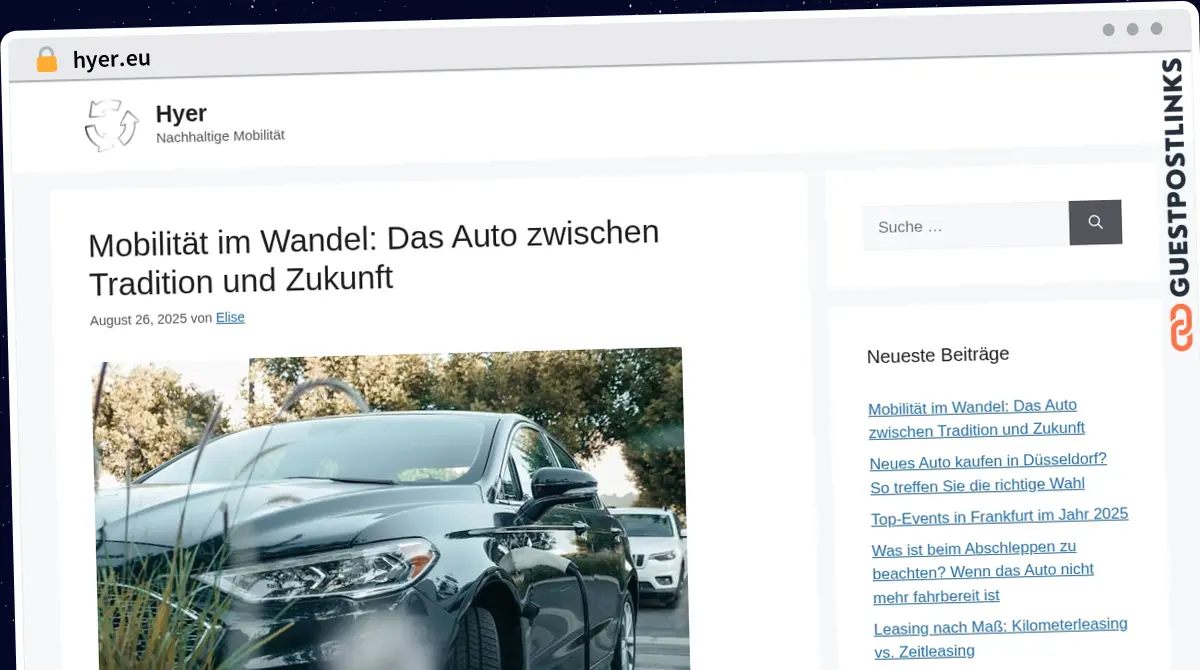This screenshot has height=670, width=1200.
Task: Click the leftmost gray window dot
Action: [x=1108, y=30]
